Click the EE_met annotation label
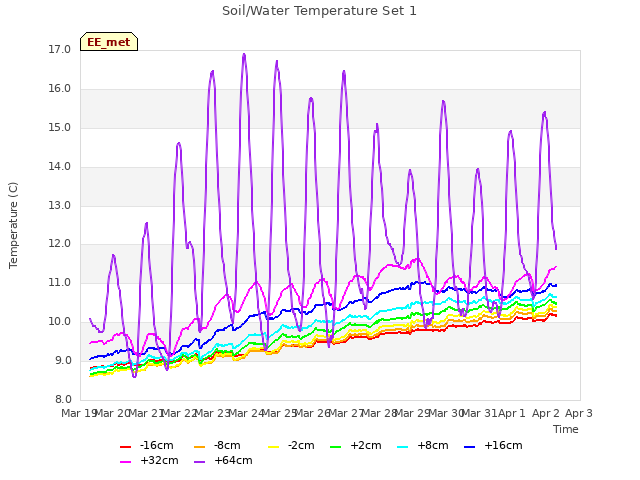This screenshot has width=640, height=480. point(109,42)
